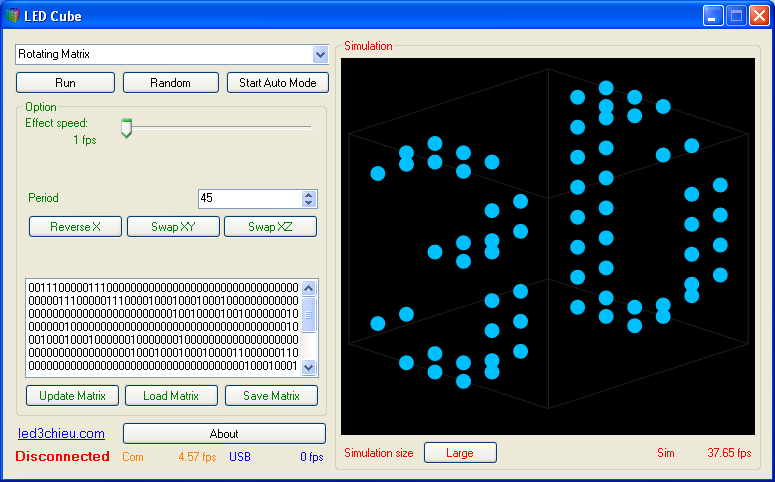775x482 pixels.
Task: Open the Rotating Matrix effect dropdown
Action: click(320, 54)
